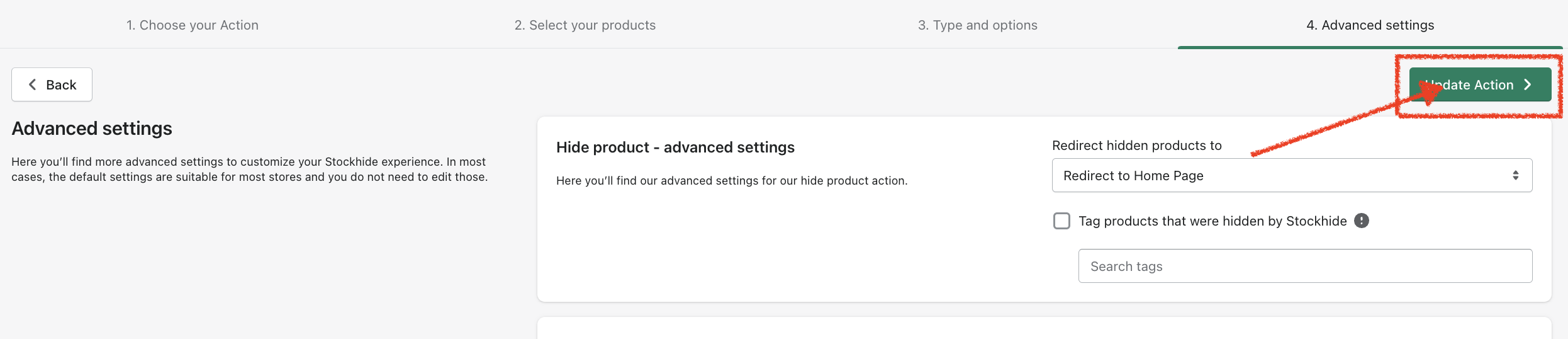Go to the Choose your Action step

pos(193,25)
